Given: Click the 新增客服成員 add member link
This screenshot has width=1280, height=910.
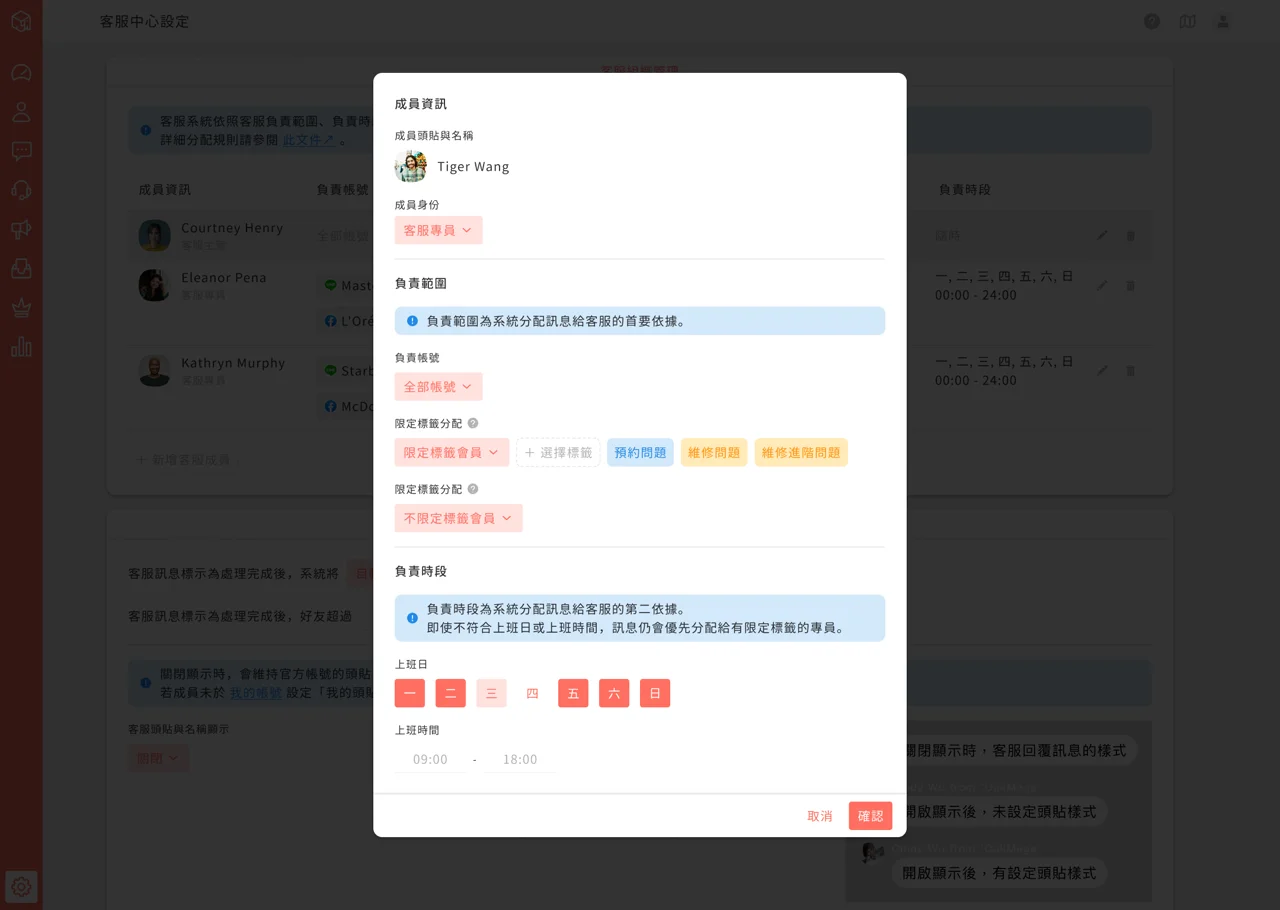Looking at the screenshot, I should (x=183, y=459).
